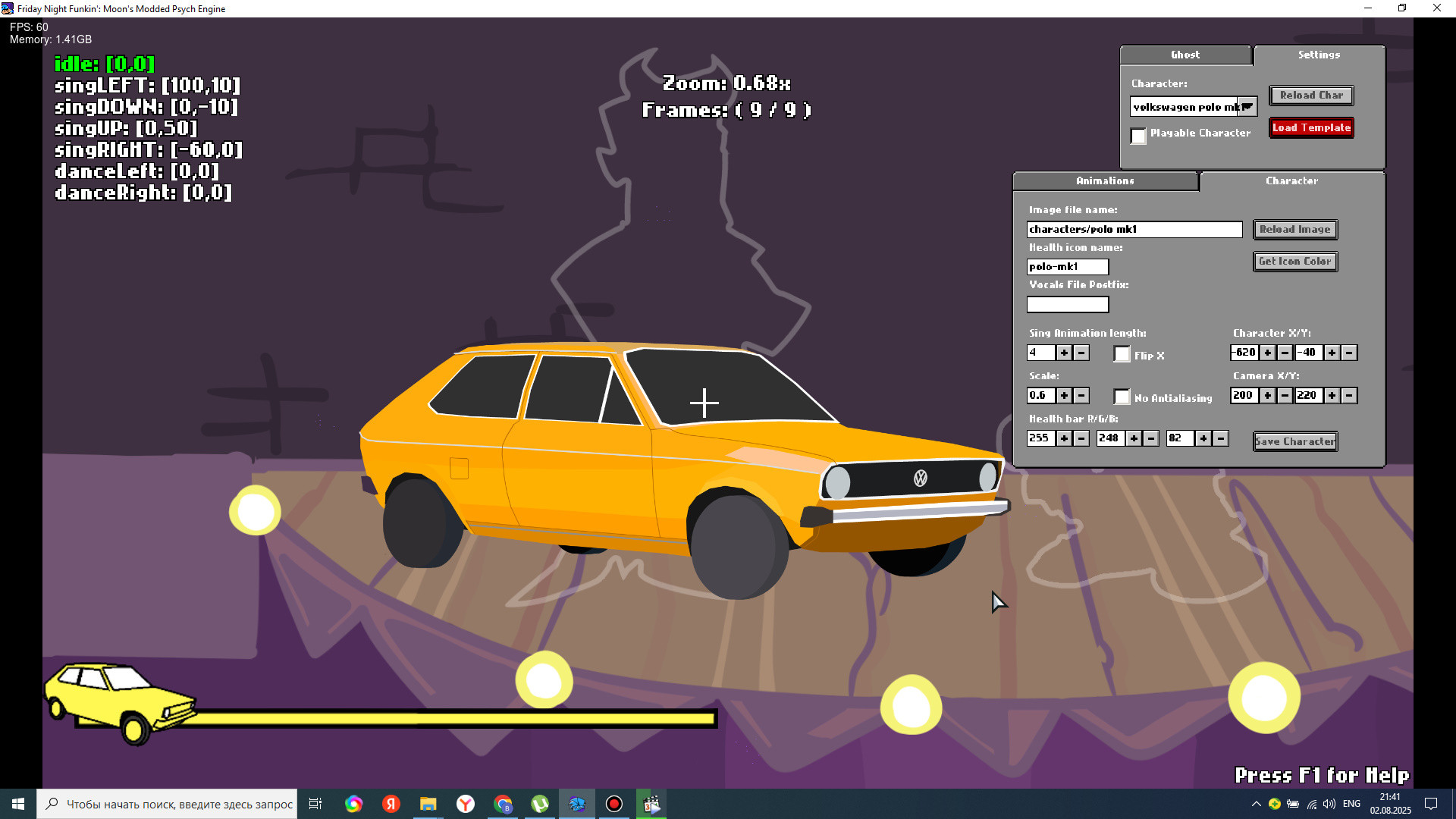The height and width of the screenshot is (819, 1456).
Task: Open the screen recorder app on the taskbar
Action: click(613, 804)
